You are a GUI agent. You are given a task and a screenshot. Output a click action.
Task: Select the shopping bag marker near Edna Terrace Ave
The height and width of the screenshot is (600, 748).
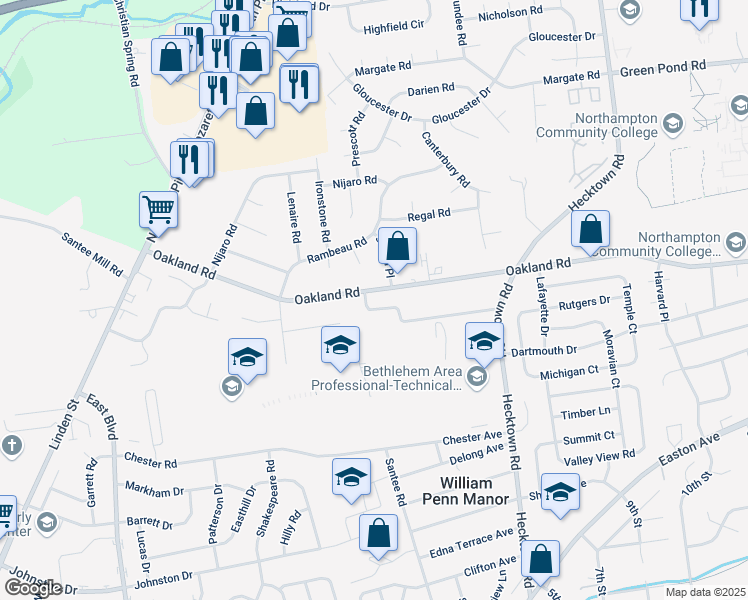click(x=378, y=537)
